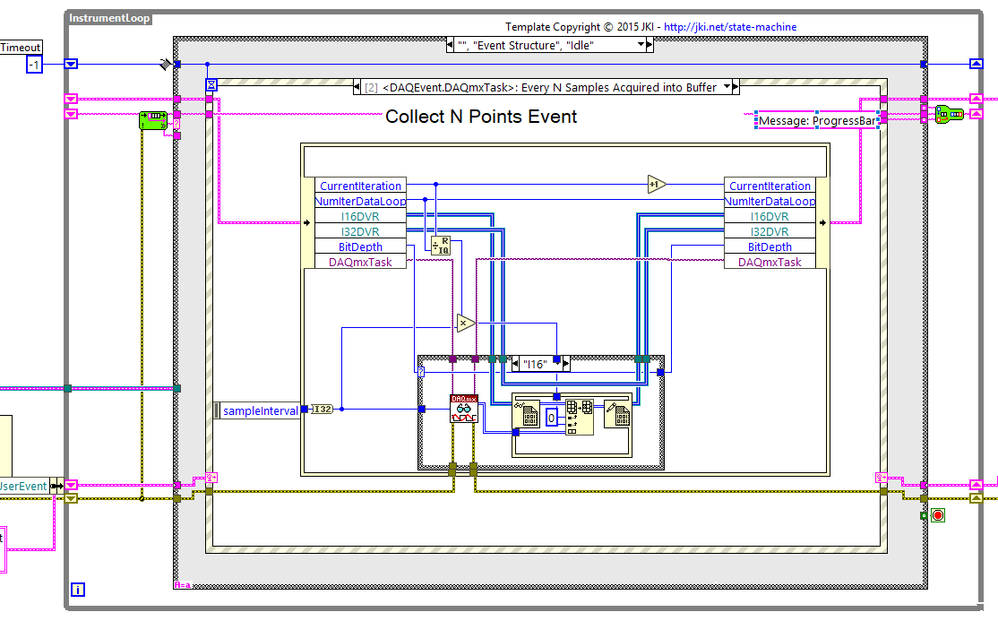998x622 pixels.
Task: Select the DAQmx Read VI icon
Action: [463, 408]
